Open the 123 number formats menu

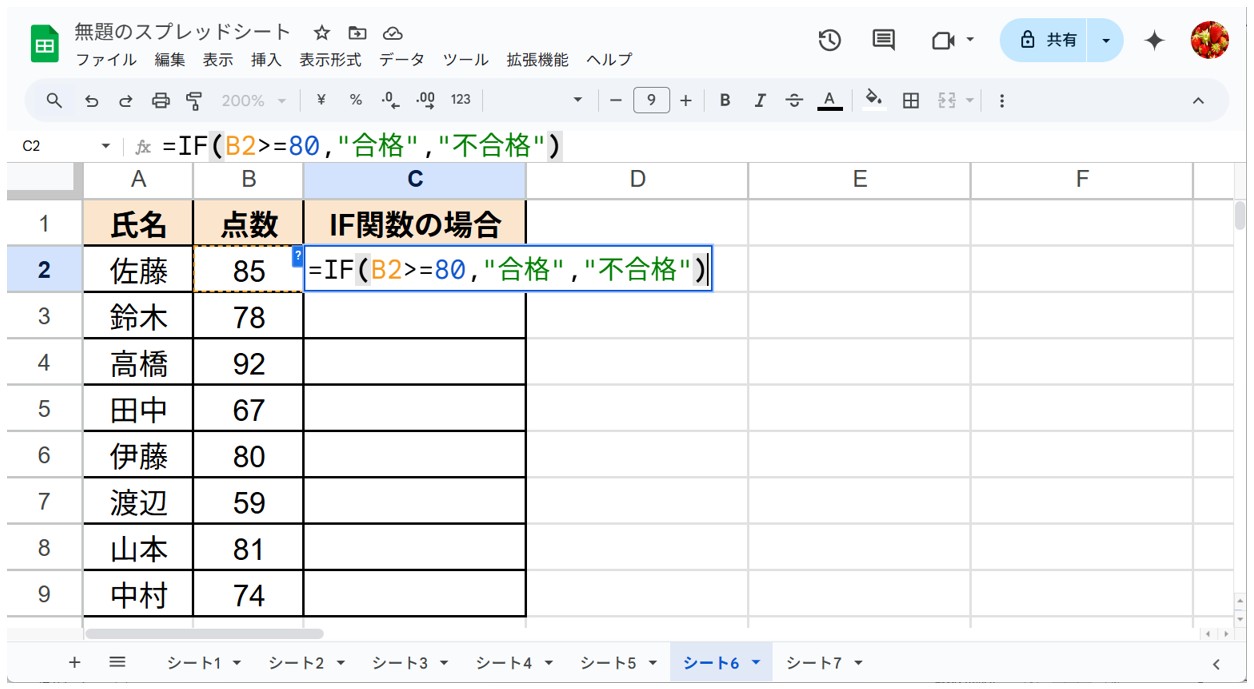click(x=460, y=100)
